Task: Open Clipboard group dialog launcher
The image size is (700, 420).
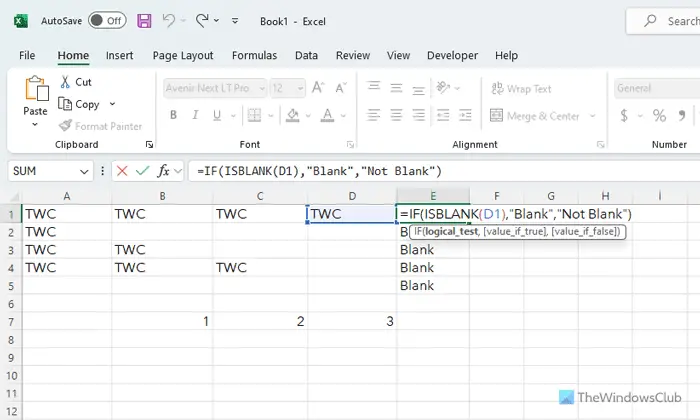Action: click(149, 145)
